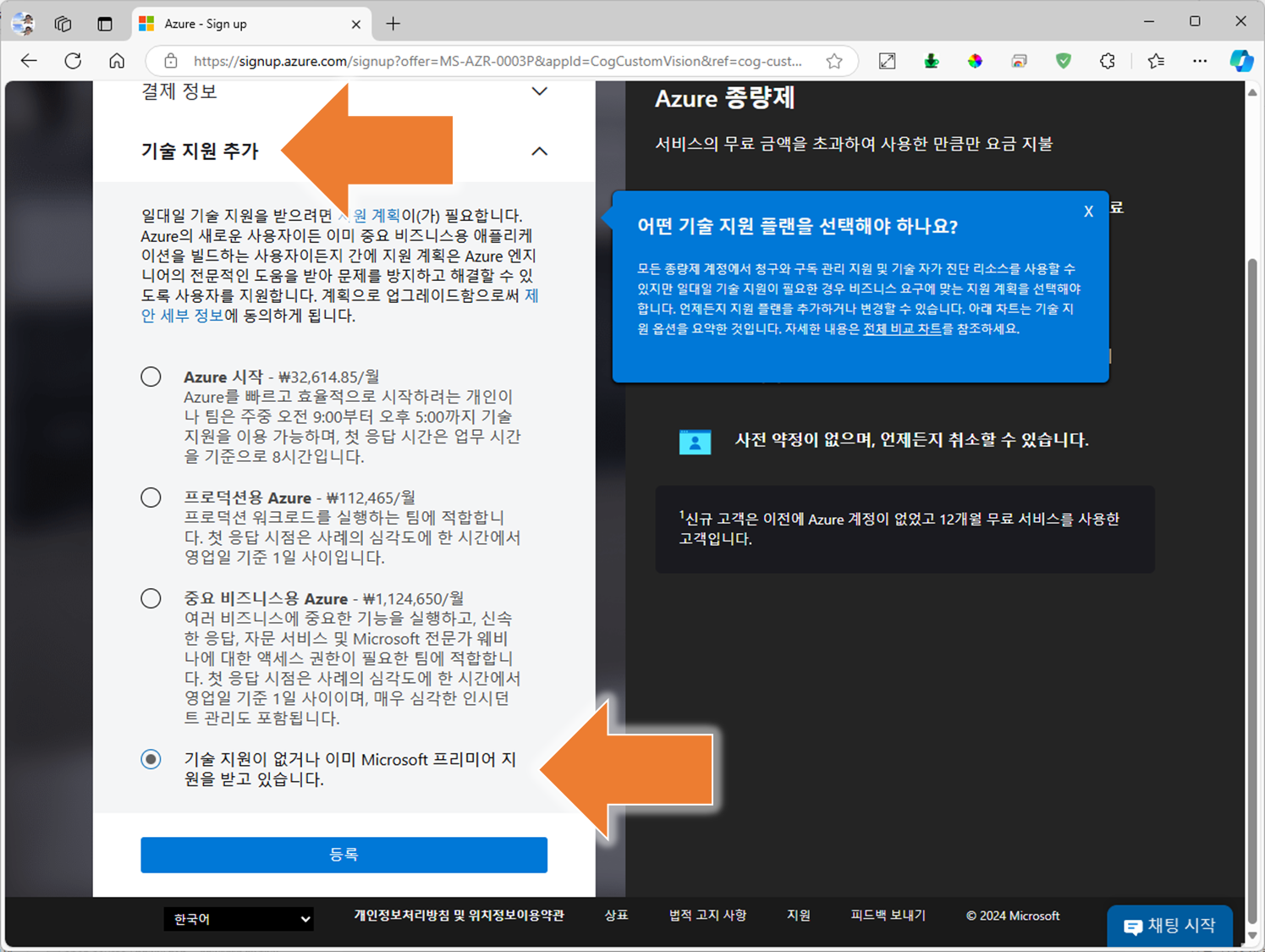Open Settings and more ellipsis menu
Screen dimensions: 1265x952
[1200, 61]
